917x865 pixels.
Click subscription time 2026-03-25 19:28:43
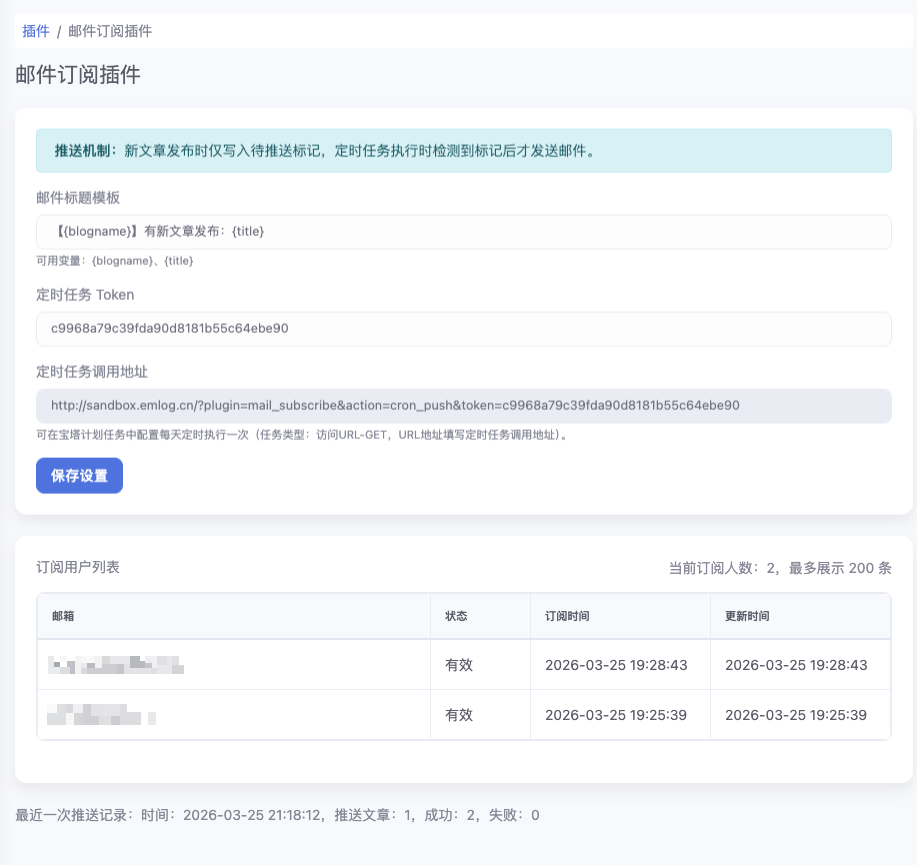click(616, 665)
